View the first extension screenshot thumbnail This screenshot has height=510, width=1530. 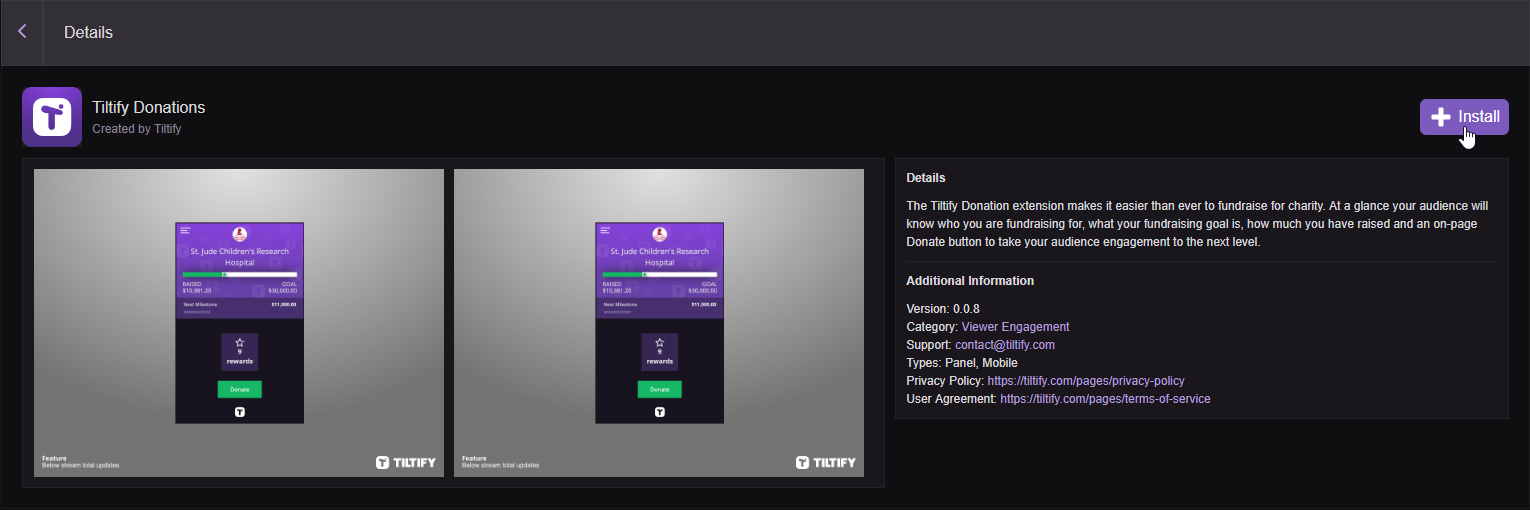pyautogui.click(x=239, y=323)
